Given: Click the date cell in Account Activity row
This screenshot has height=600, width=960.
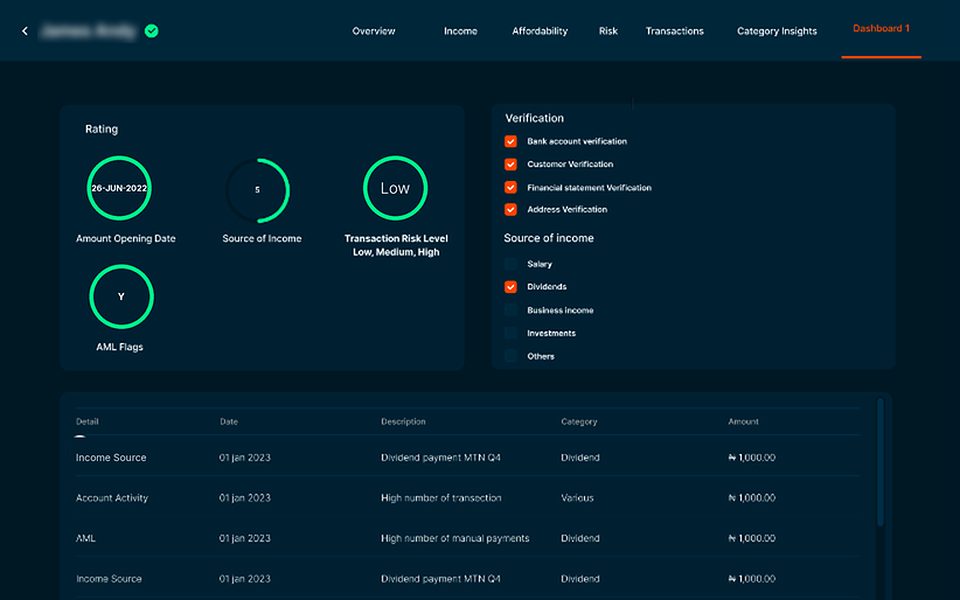Looking at the screenshot, I should [x=244, y=498].
